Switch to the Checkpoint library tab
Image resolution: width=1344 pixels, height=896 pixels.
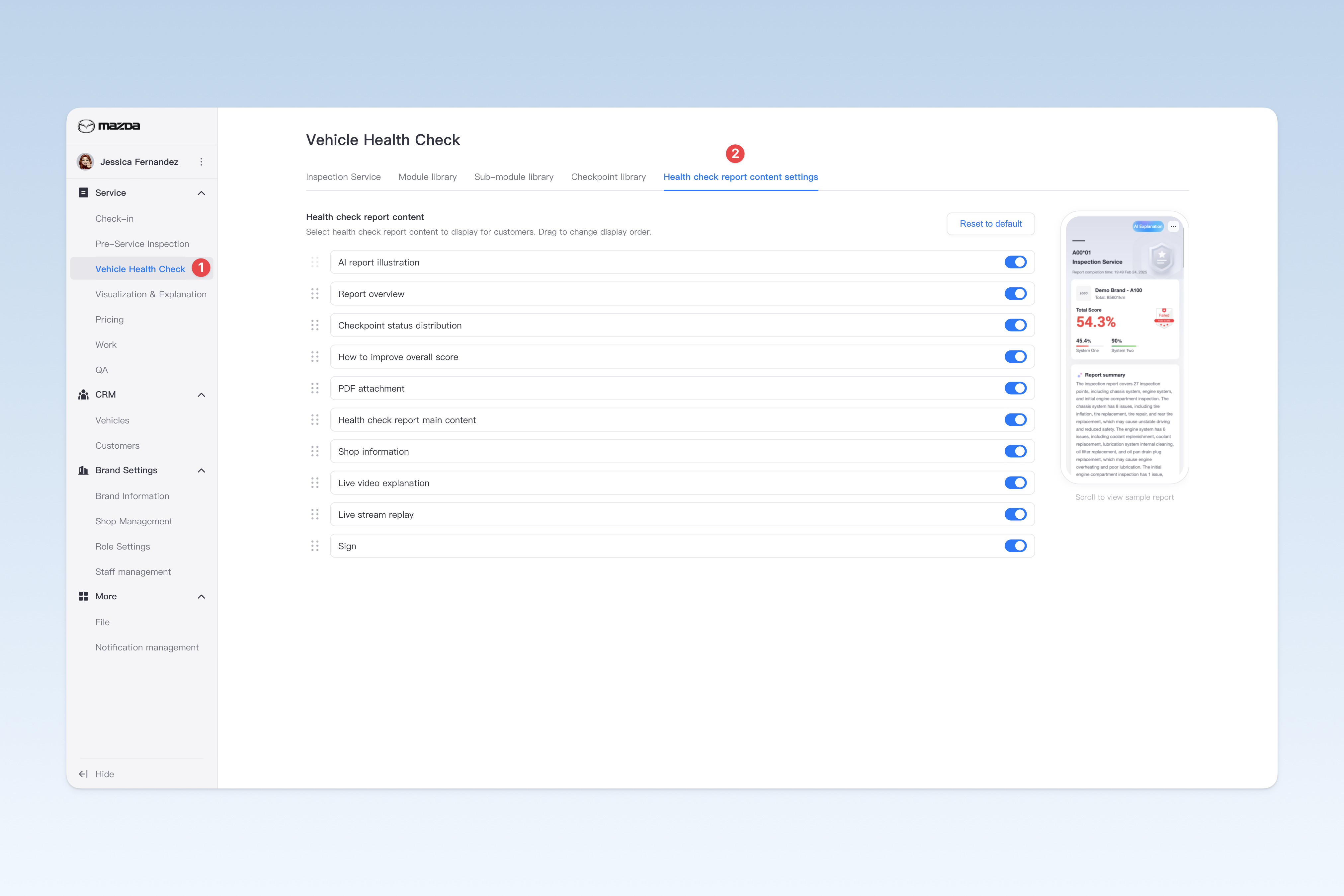coord(608,177)
